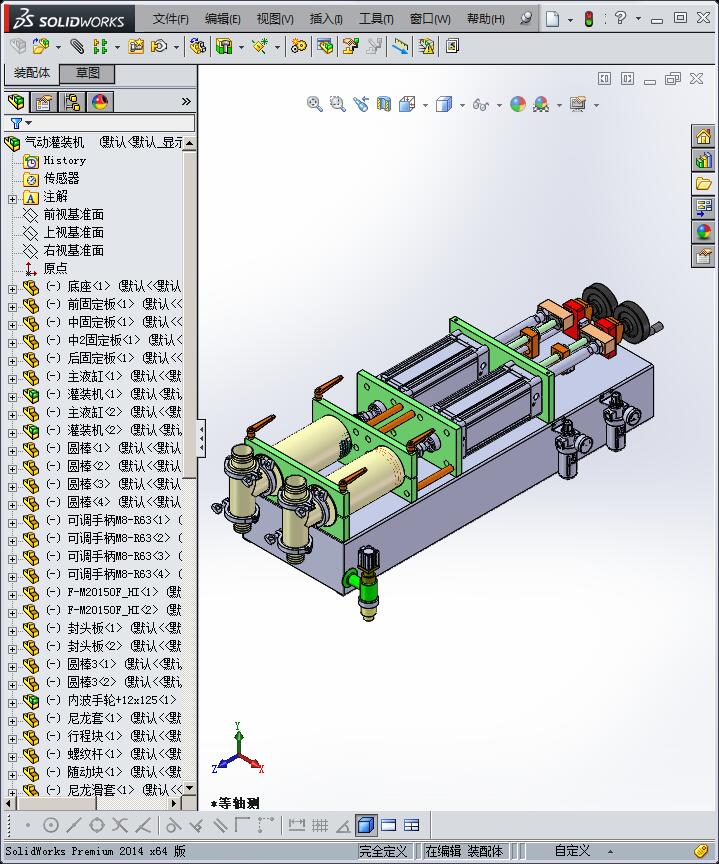Screen dimensions: 719x864
Task: Open the 视图(V) menu
Action: (275, 19)
